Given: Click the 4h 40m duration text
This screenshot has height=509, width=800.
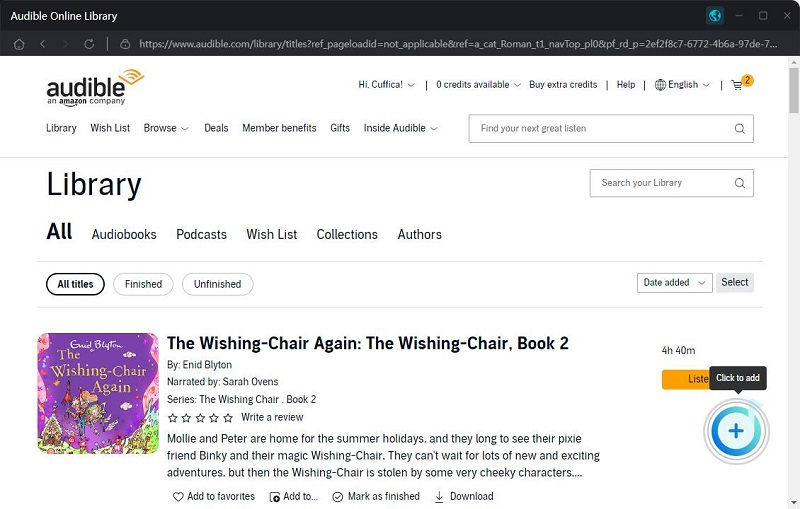Looking at the screenshot, I should (678, 350).
